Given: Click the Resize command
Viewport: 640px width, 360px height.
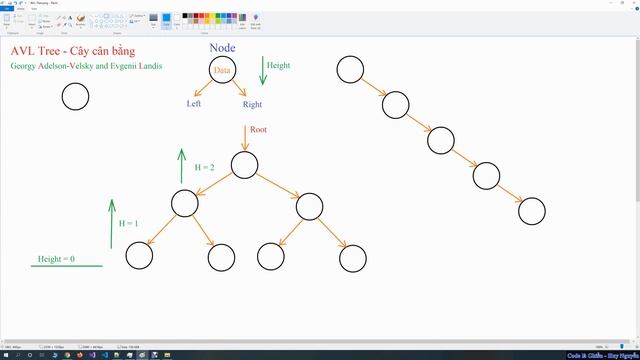Looking at the screenshot, I should coord(44,21).
